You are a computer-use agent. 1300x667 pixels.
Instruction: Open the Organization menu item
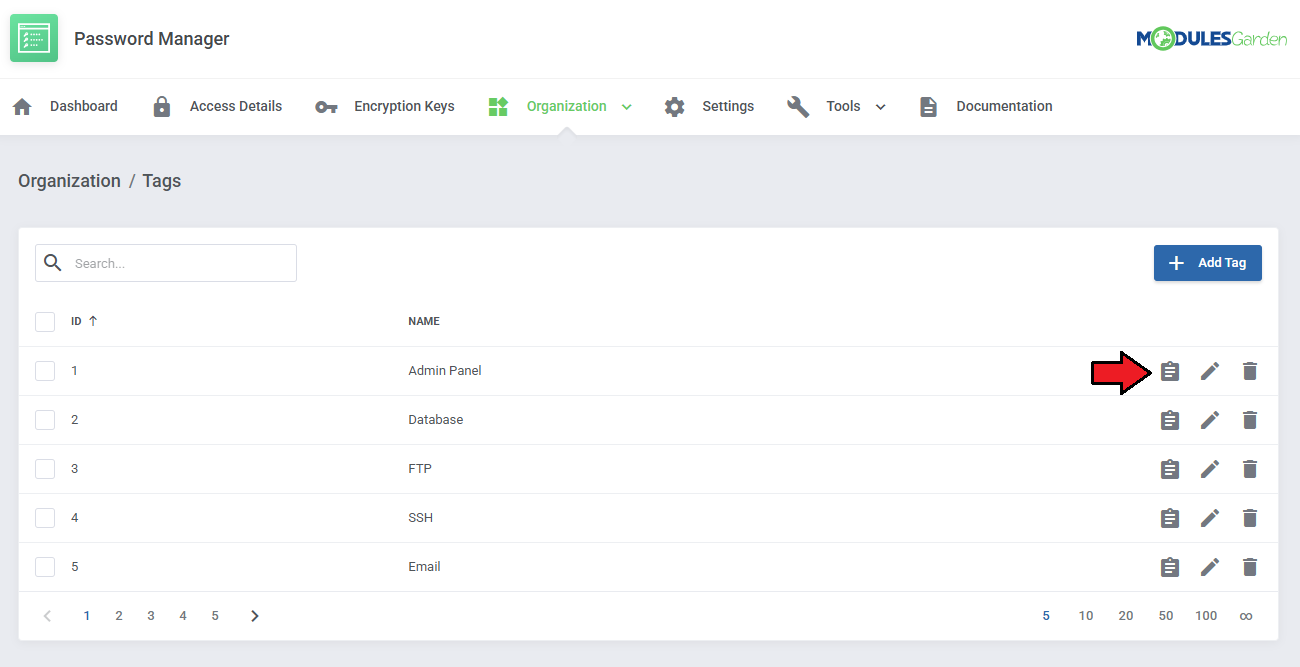pos(566,106)
